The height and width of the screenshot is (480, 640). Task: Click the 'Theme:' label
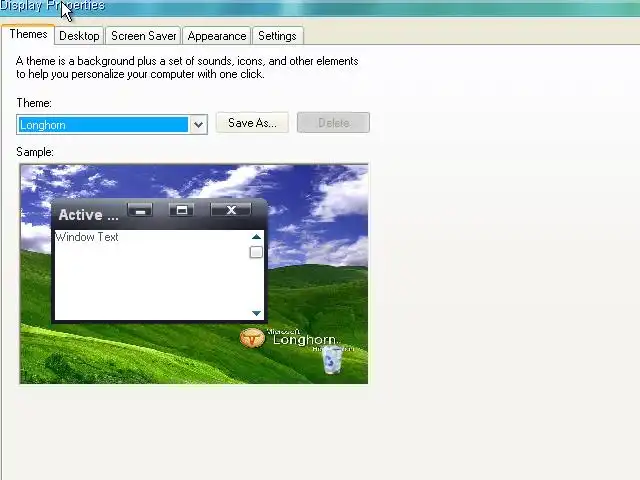34,103
